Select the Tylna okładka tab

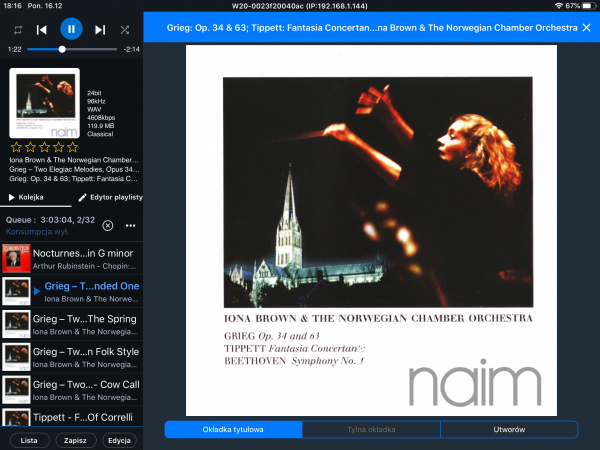point(371,429)
